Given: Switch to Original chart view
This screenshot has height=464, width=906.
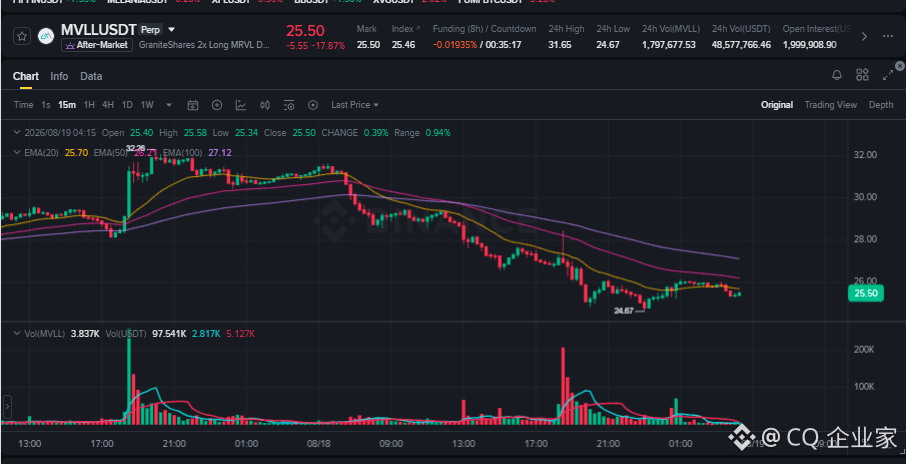Looking at the screenshot, I should click(x=777, y=105).
